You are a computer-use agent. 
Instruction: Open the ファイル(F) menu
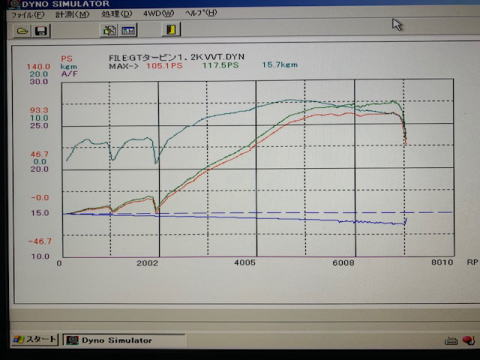click(x=28, y=15)
